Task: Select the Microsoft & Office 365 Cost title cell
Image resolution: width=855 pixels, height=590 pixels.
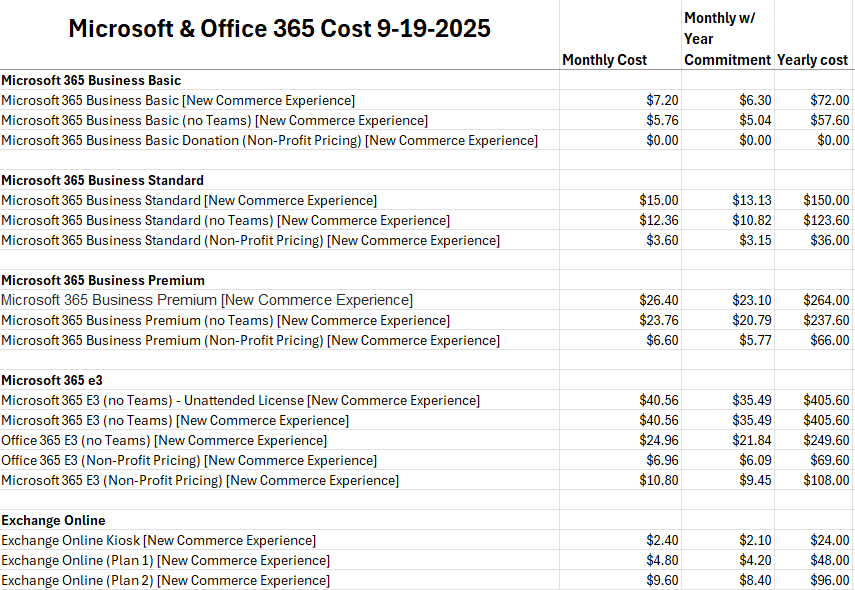Action: [279, 28]
